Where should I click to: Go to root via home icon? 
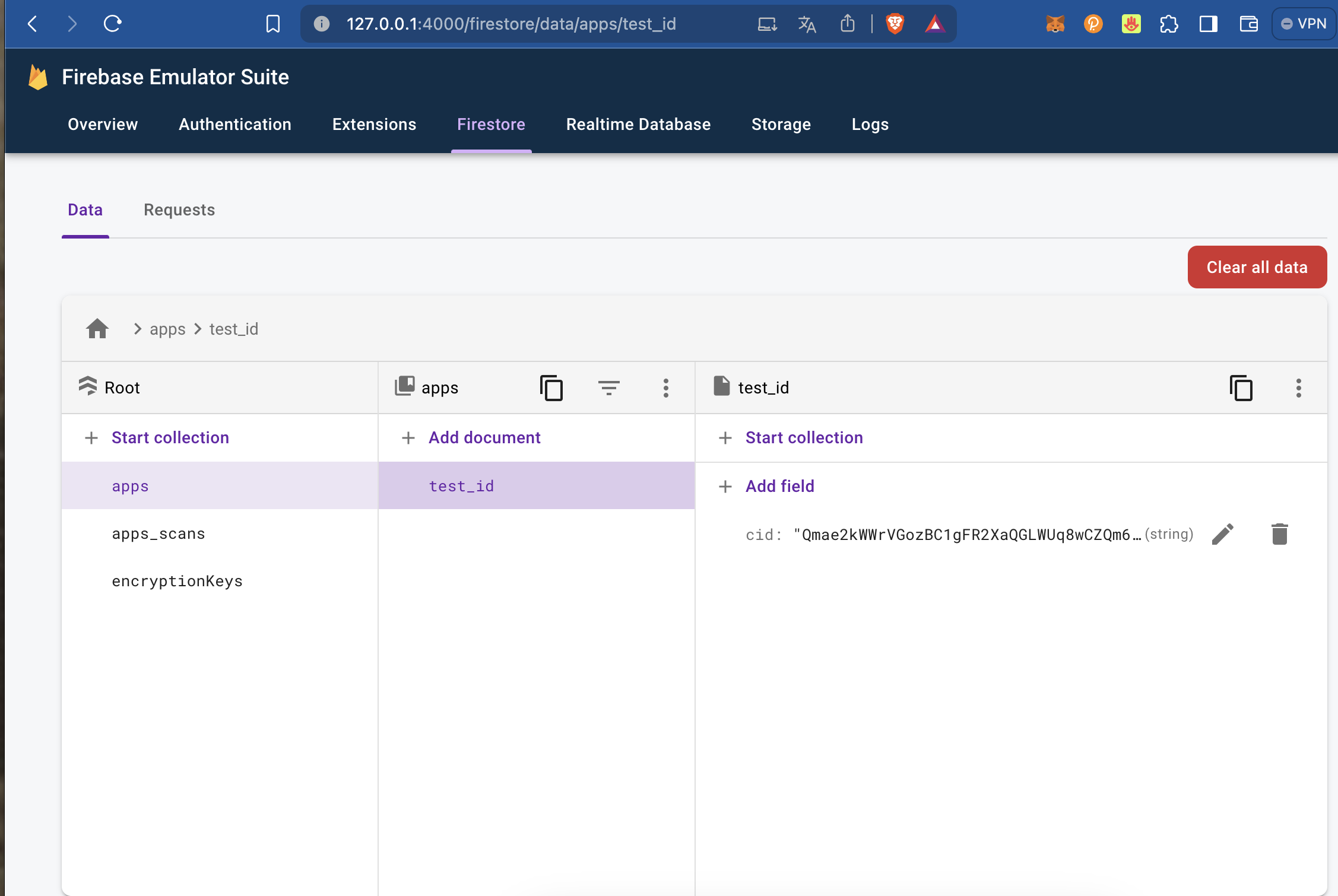pos(97,329)
